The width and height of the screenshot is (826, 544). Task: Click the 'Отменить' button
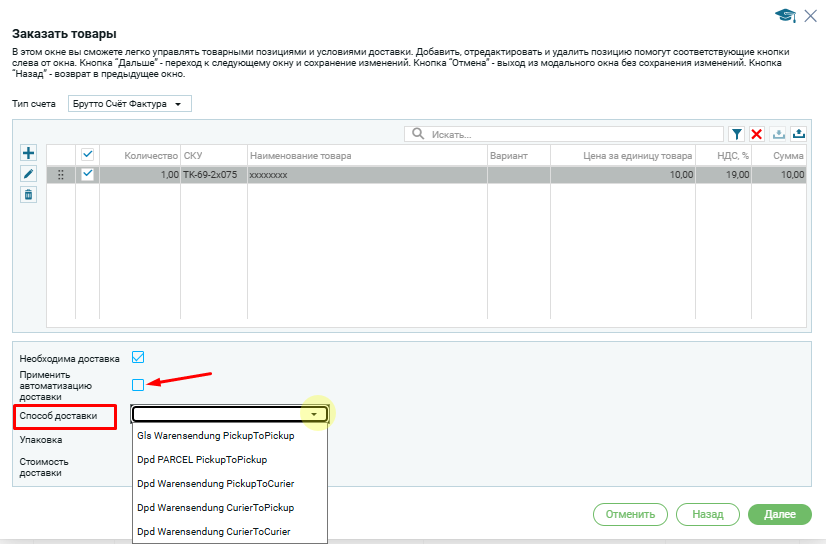(630, 514)
